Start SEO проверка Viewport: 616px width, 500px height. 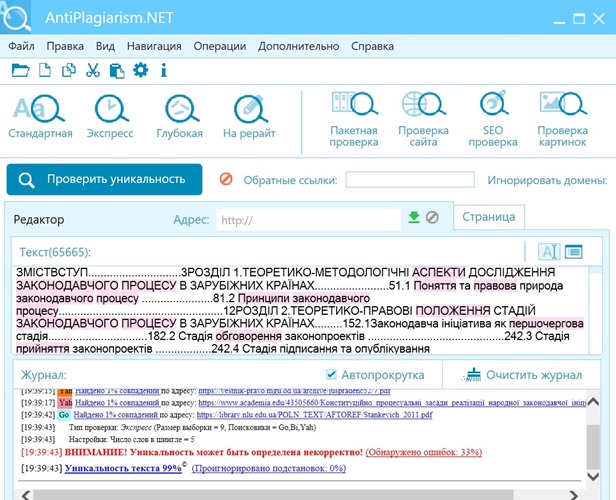[x=493, y=119]
